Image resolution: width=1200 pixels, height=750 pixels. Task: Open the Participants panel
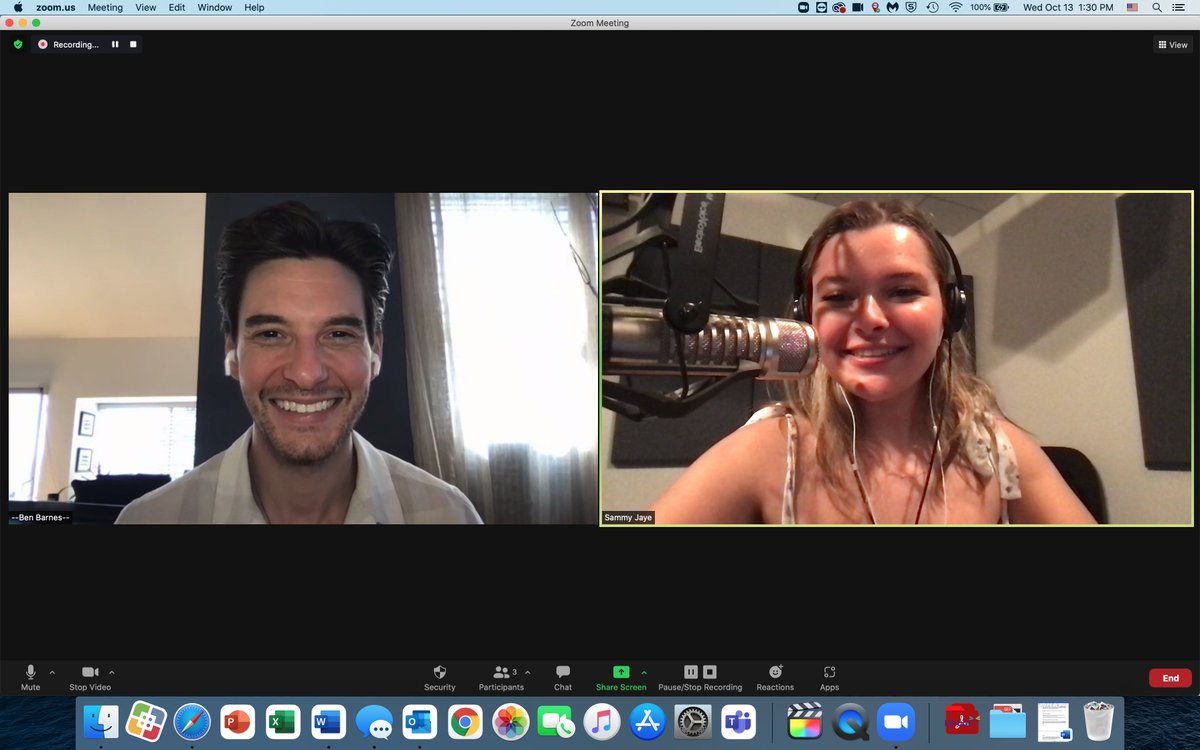pos(501,677)
